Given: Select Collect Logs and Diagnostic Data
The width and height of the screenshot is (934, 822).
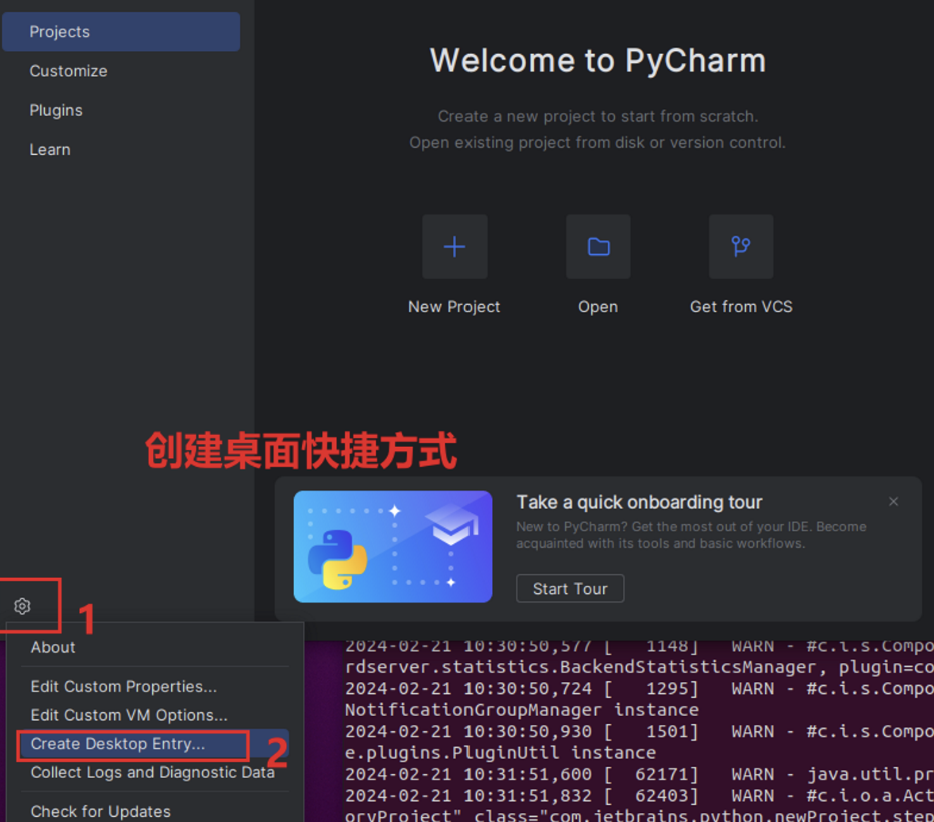Looking at the screenshot, I should pyautogui.click(x=152, y=773).
